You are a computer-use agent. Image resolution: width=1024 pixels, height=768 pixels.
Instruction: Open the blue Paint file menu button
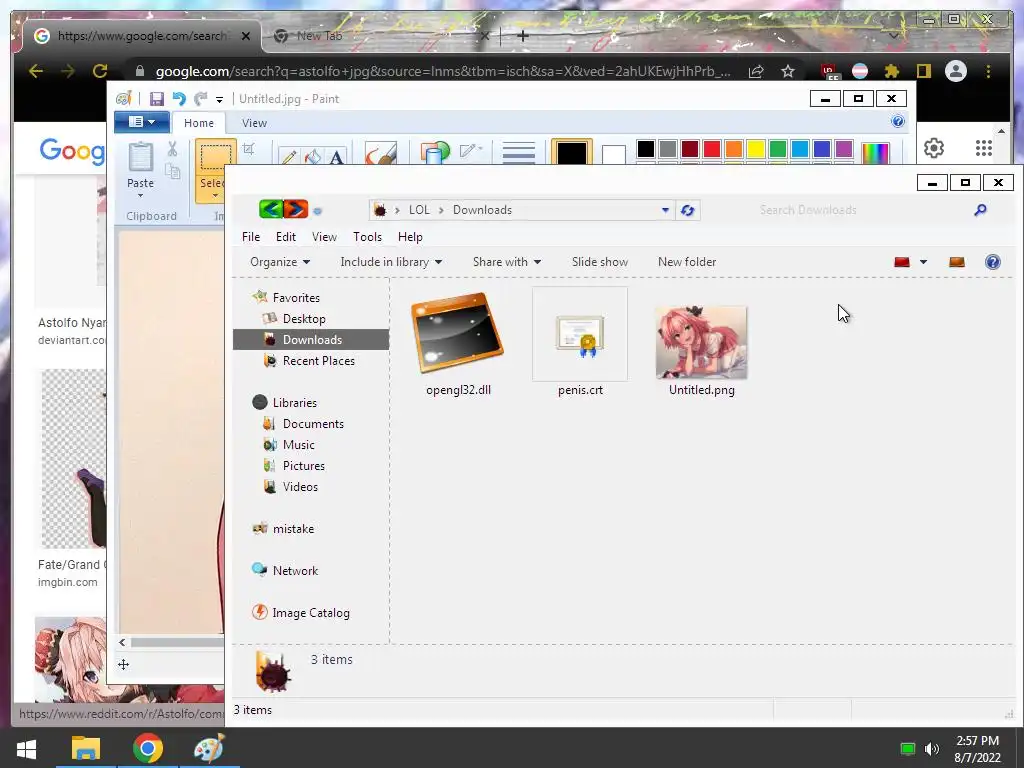[142, 122]
